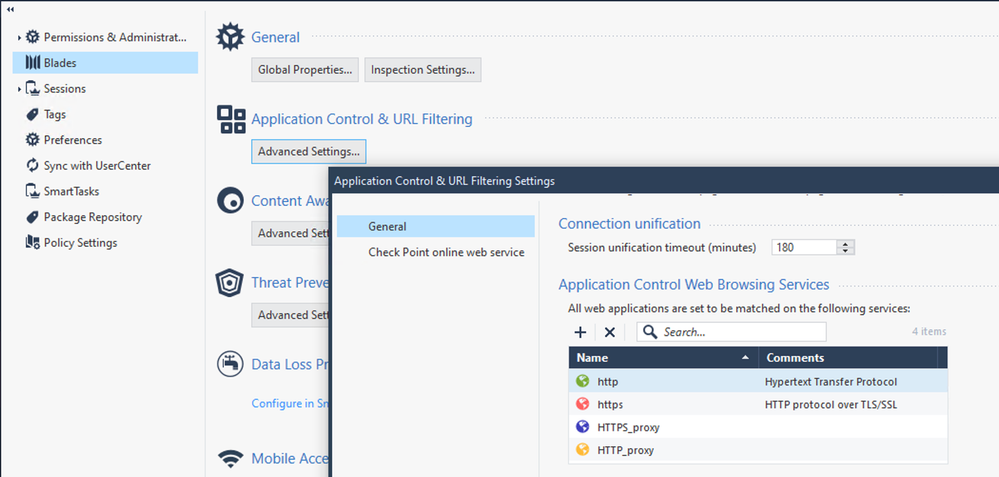999x477 pixels.
Task: Click the Package Repository icon
Action: 32,217
